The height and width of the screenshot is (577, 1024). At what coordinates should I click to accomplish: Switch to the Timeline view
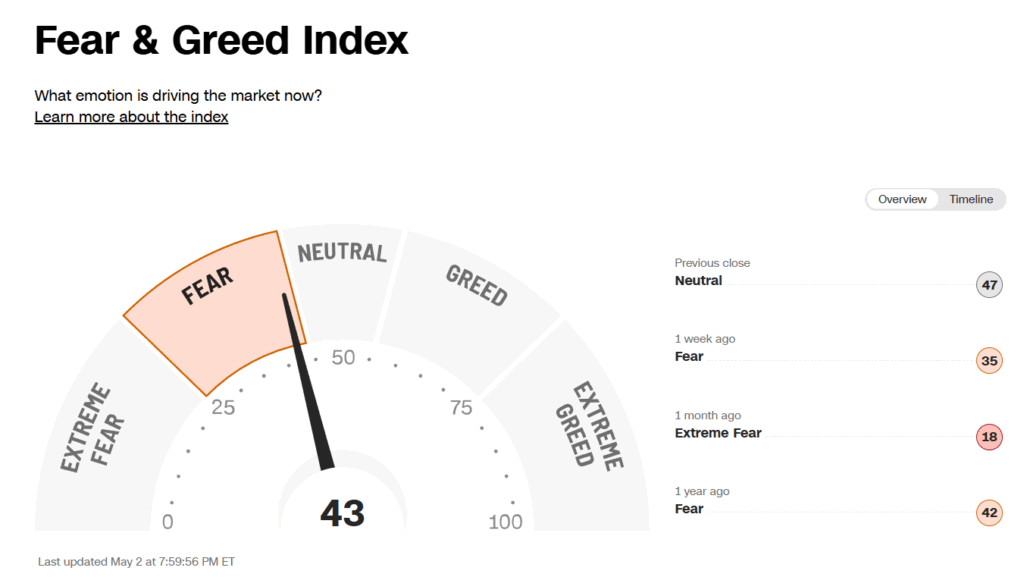point(970,199)
